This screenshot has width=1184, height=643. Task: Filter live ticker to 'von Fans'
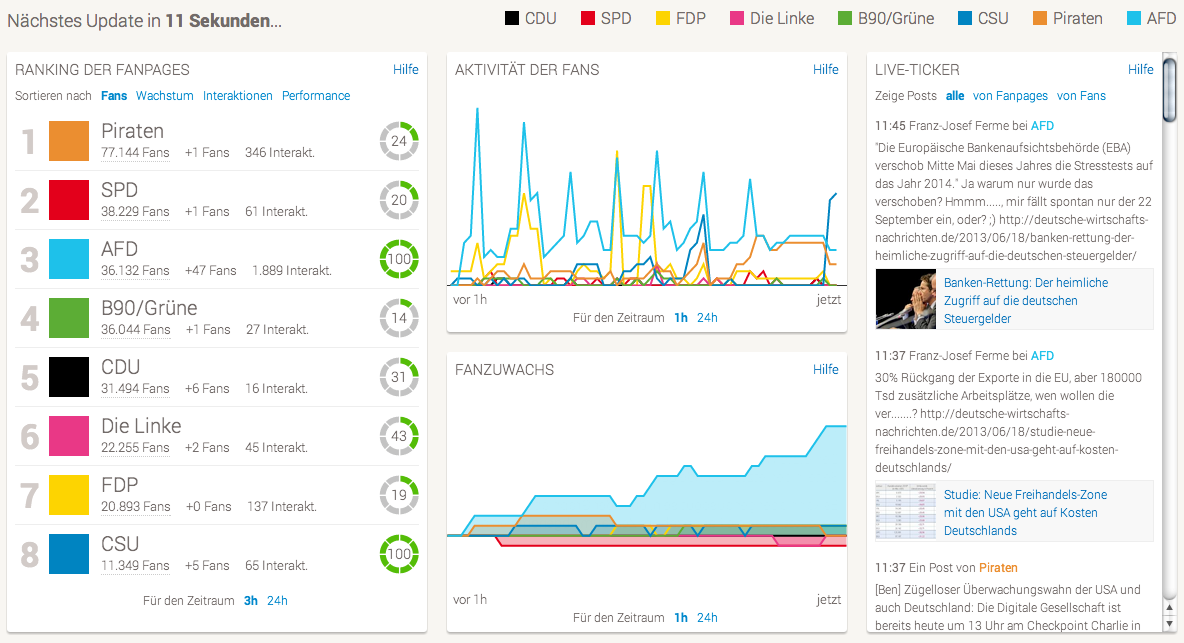tap(1081, 96)
